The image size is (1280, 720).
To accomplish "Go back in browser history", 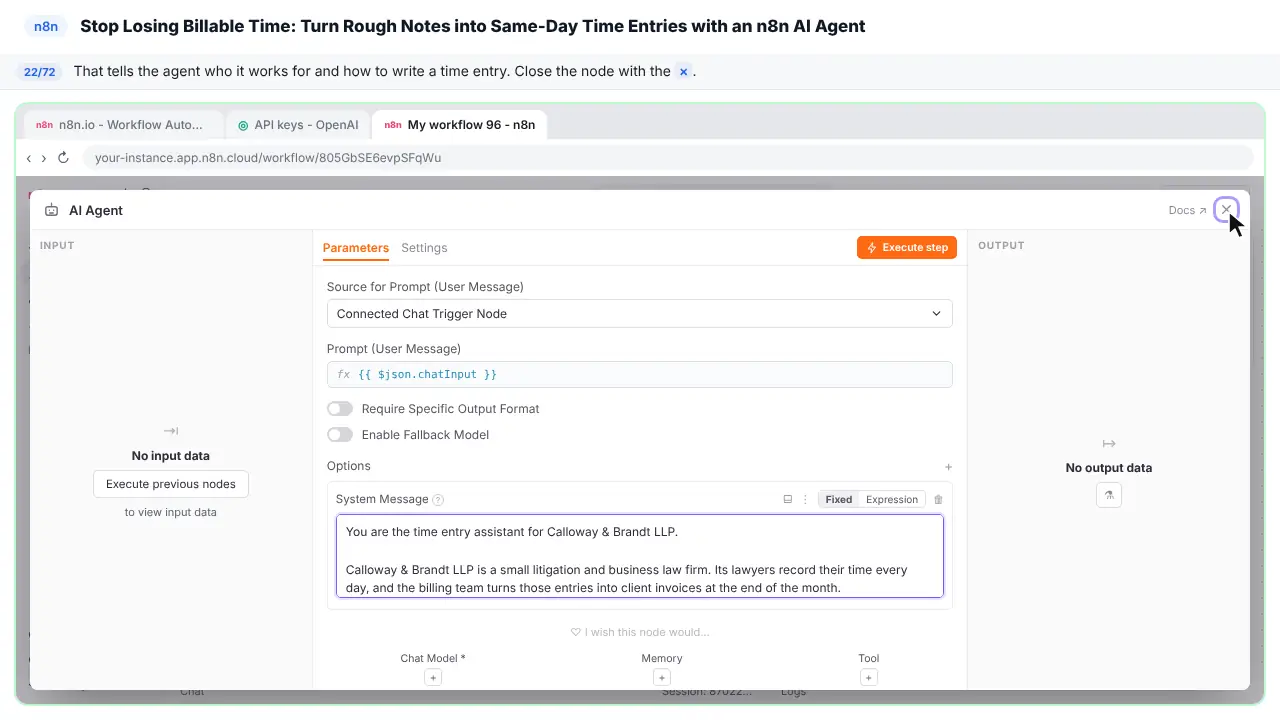I will tap(29, 158).
